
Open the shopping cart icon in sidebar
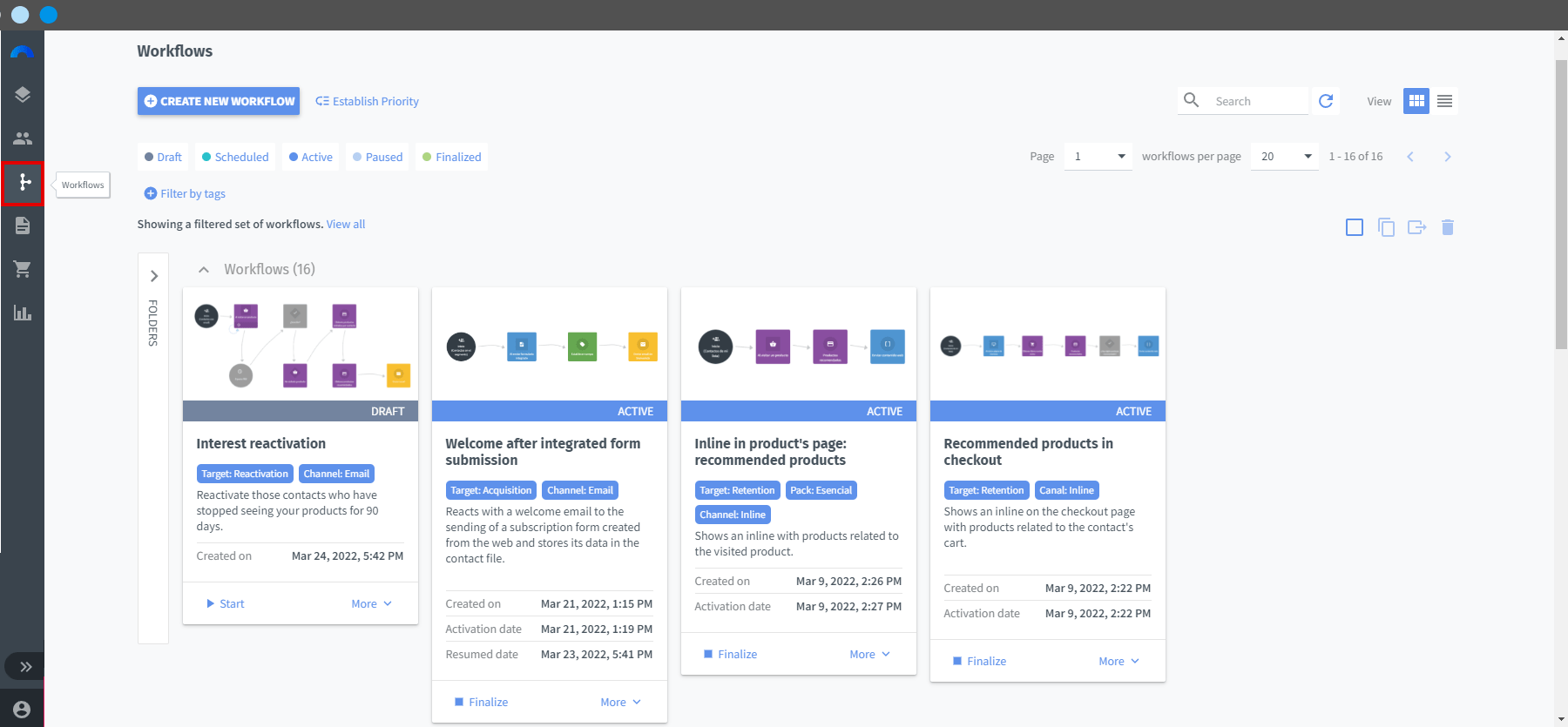pos(23,269)
